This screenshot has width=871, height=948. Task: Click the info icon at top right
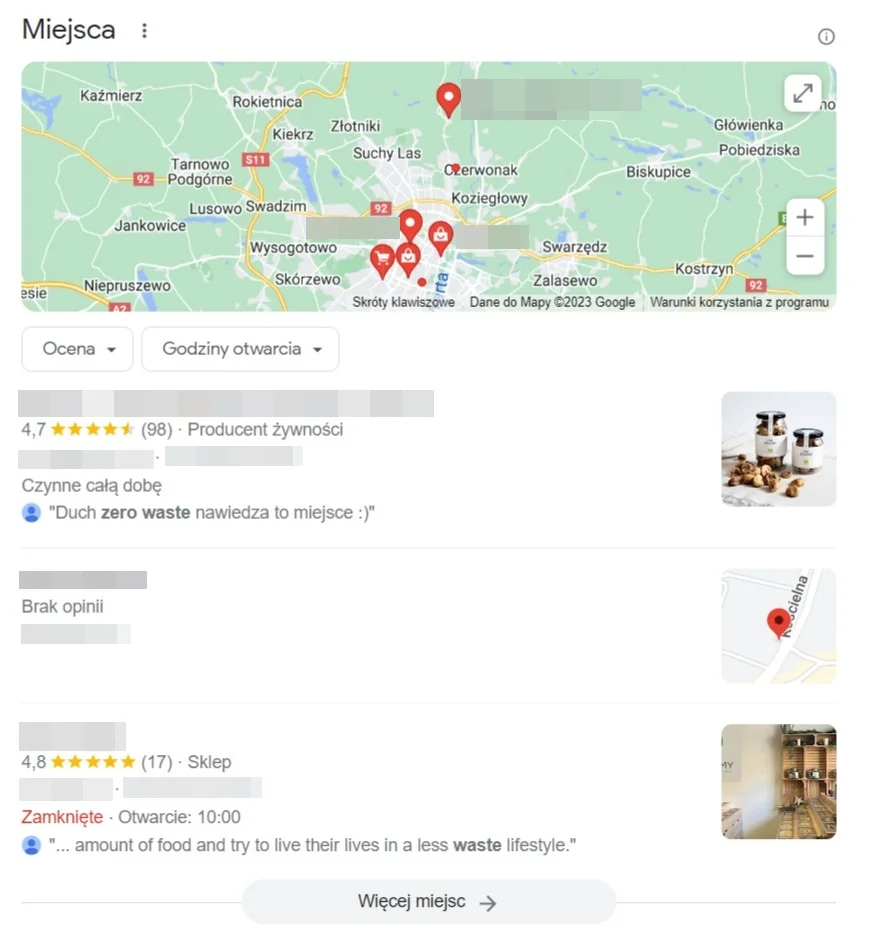[826, 37]
